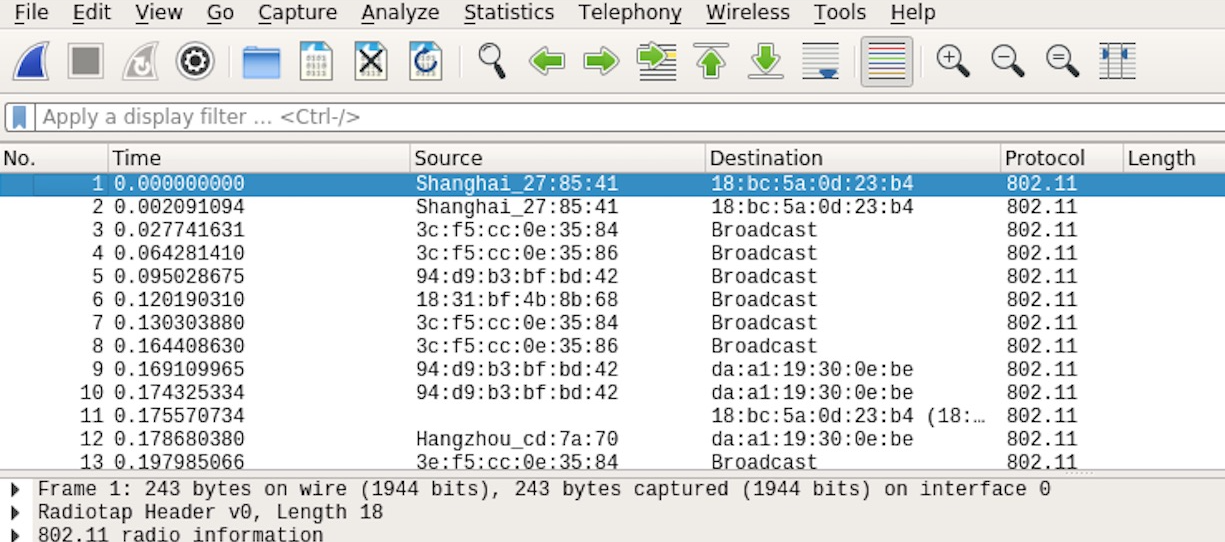Image resolution: width=1225 pixels, height=542 pixels.
Task: Restart the current capture
Action: click(140, 62)
